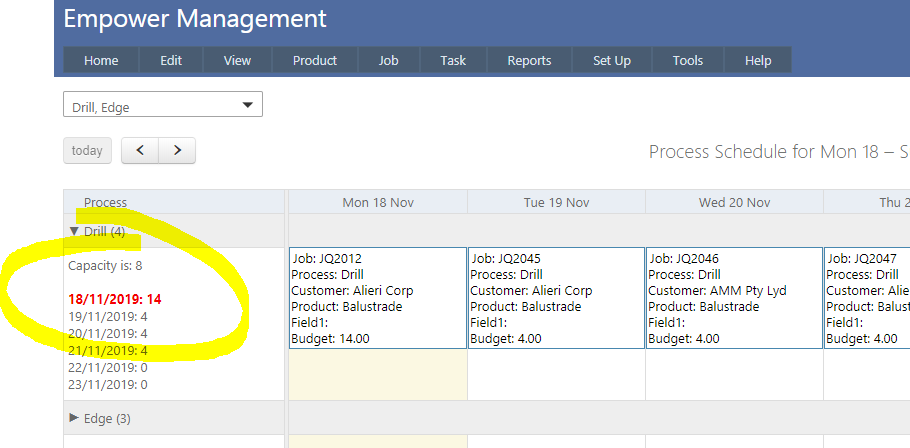Select job JQ2046 card on Wednesday
The width and height of the screenshot is (910, 448).
pos(734,298)
